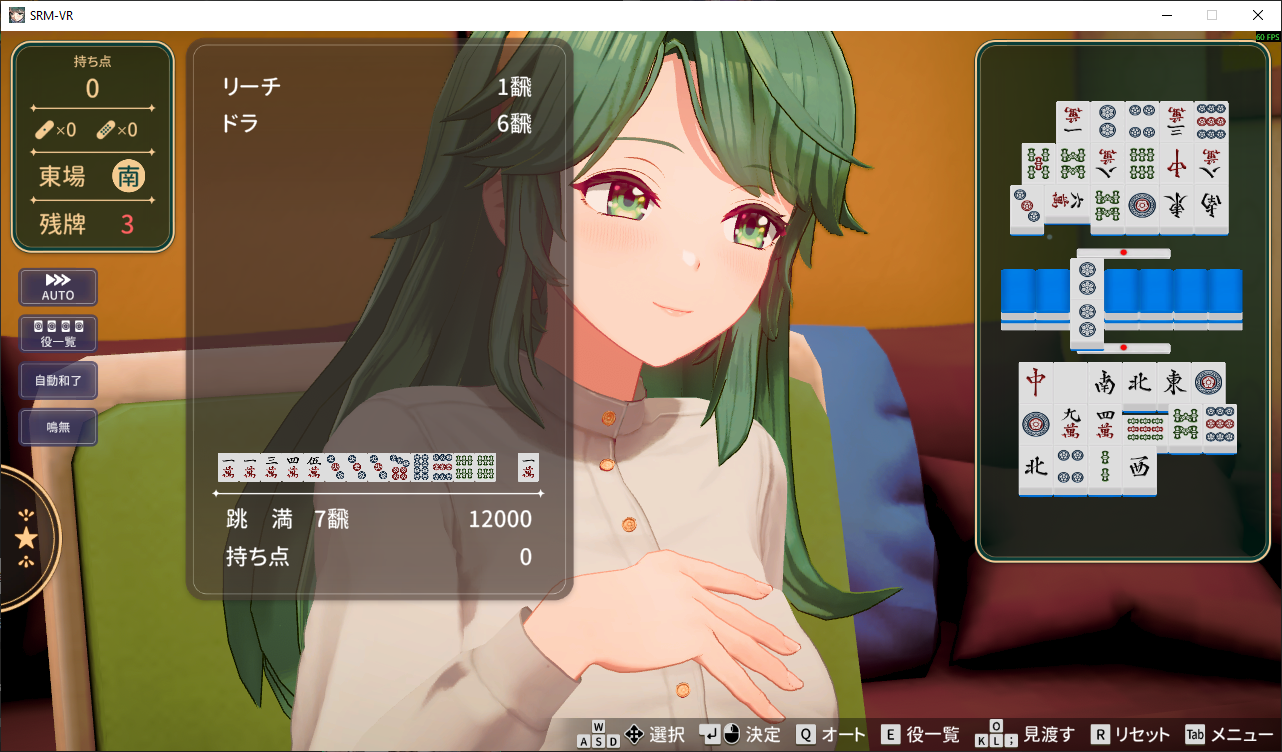Close the SRM-VR window
The width and height of the screenshot is (1282, 752).
[1258, 15]
